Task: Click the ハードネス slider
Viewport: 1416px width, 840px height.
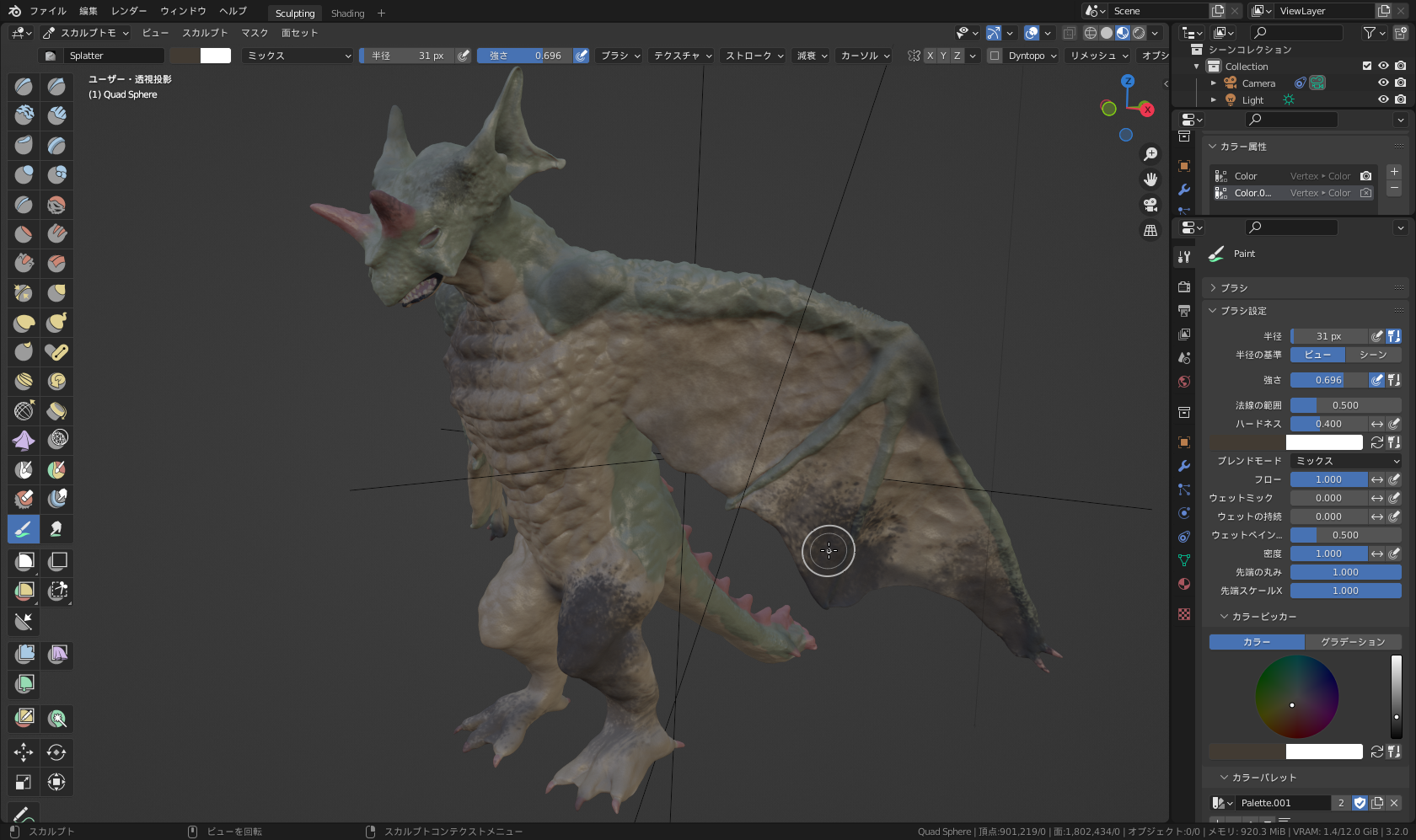Action: pos(1328,424)
